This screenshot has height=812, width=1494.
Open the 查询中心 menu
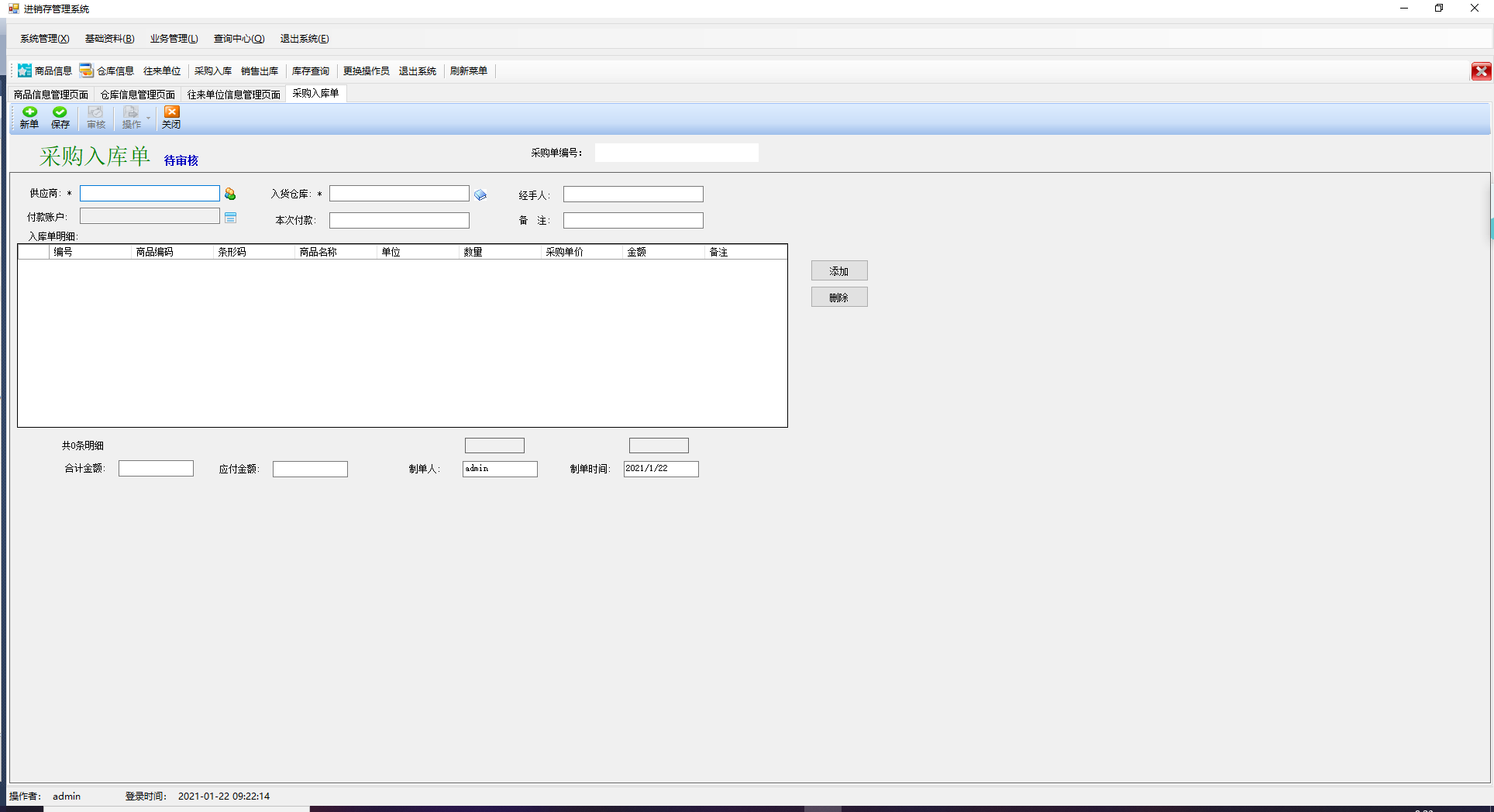pyautogui.click(x=239, y=39)
